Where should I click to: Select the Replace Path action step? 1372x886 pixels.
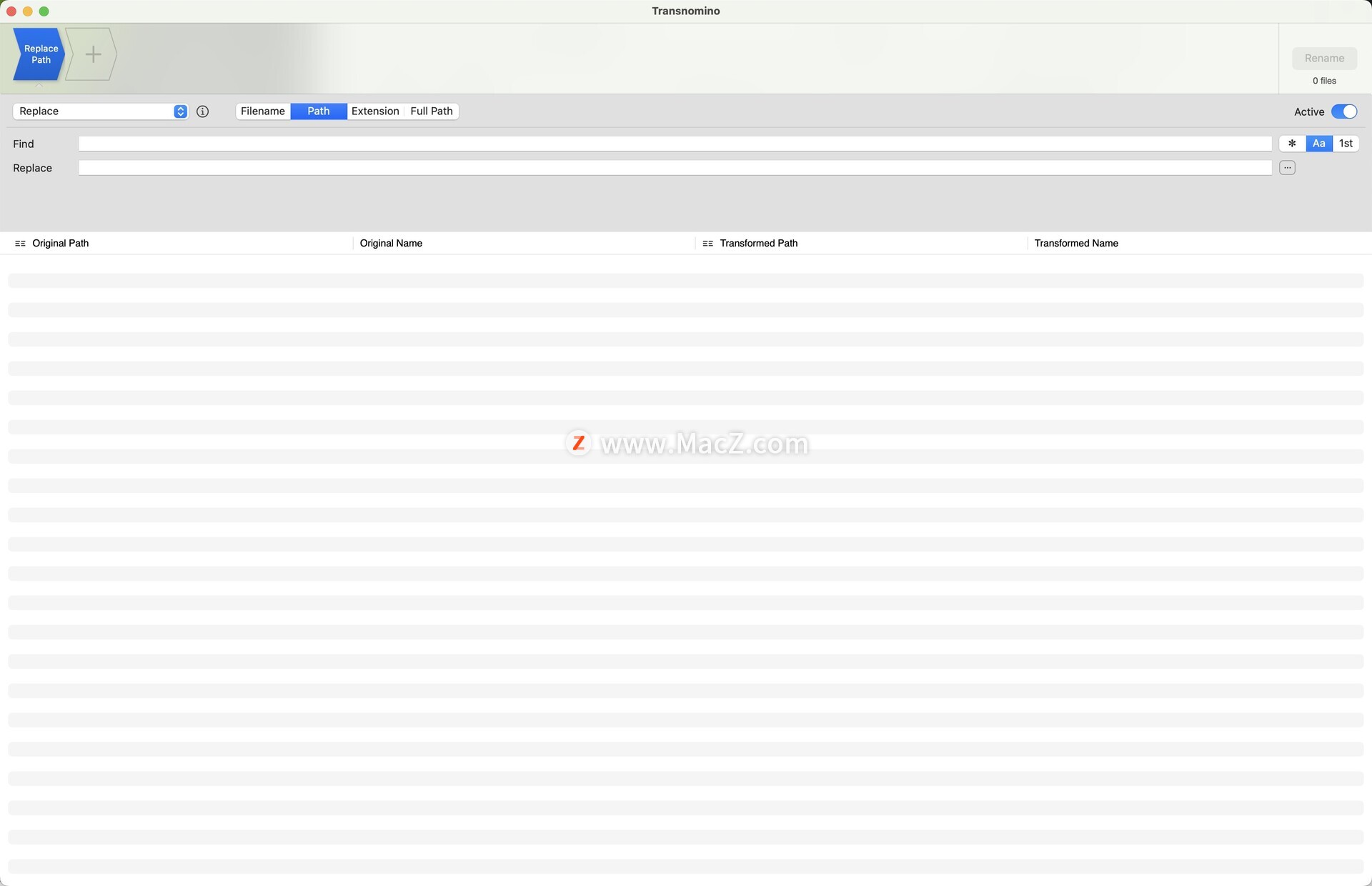pyautogui.click(x=39, y=54)
